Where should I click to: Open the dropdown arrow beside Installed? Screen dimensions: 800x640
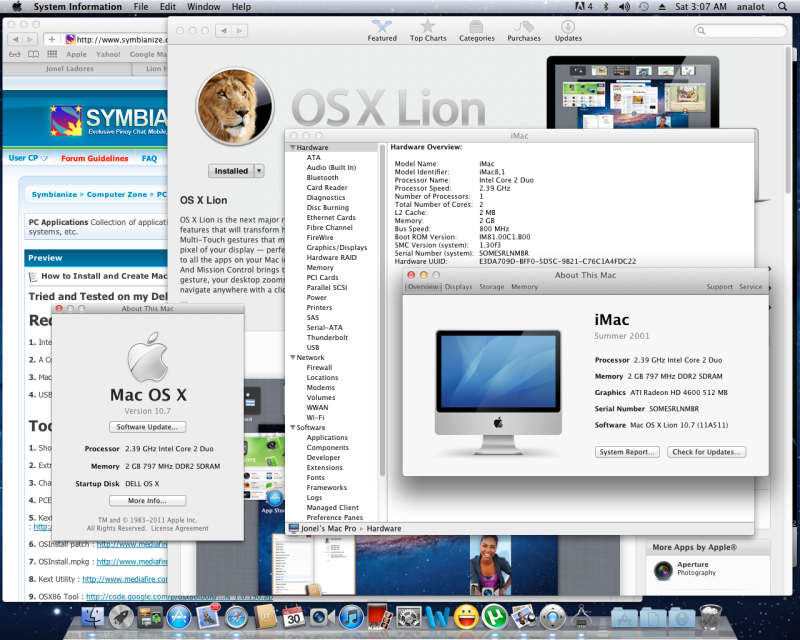pyautogui.click(x=259, y=171)
